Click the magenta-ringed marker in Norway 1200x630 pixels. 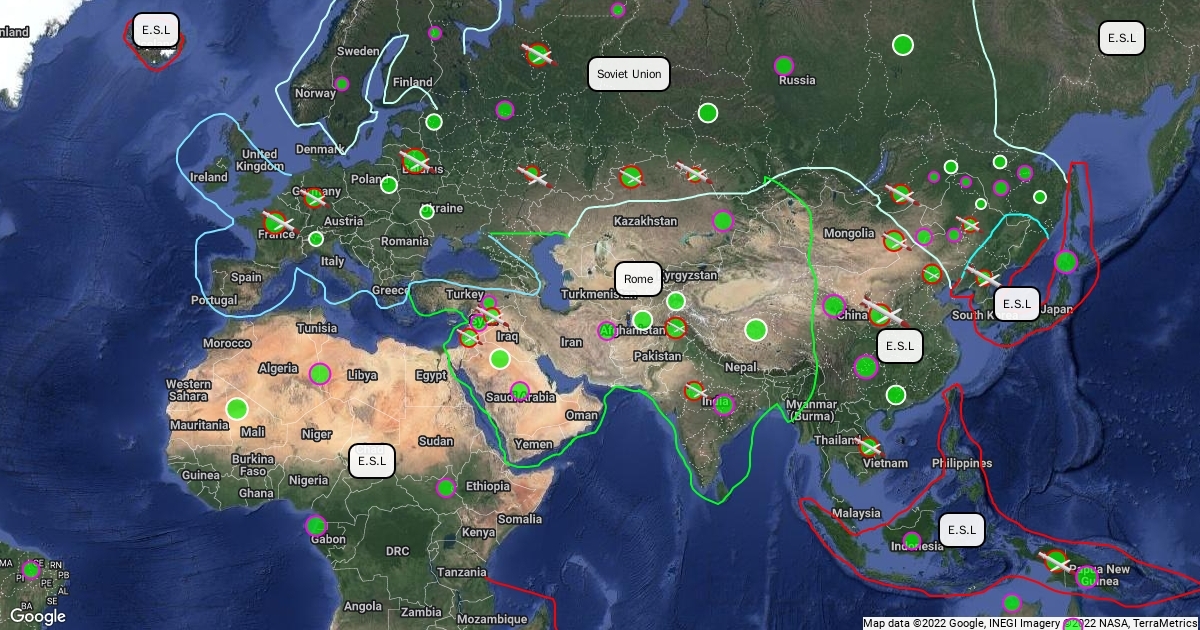pos(341,84)
